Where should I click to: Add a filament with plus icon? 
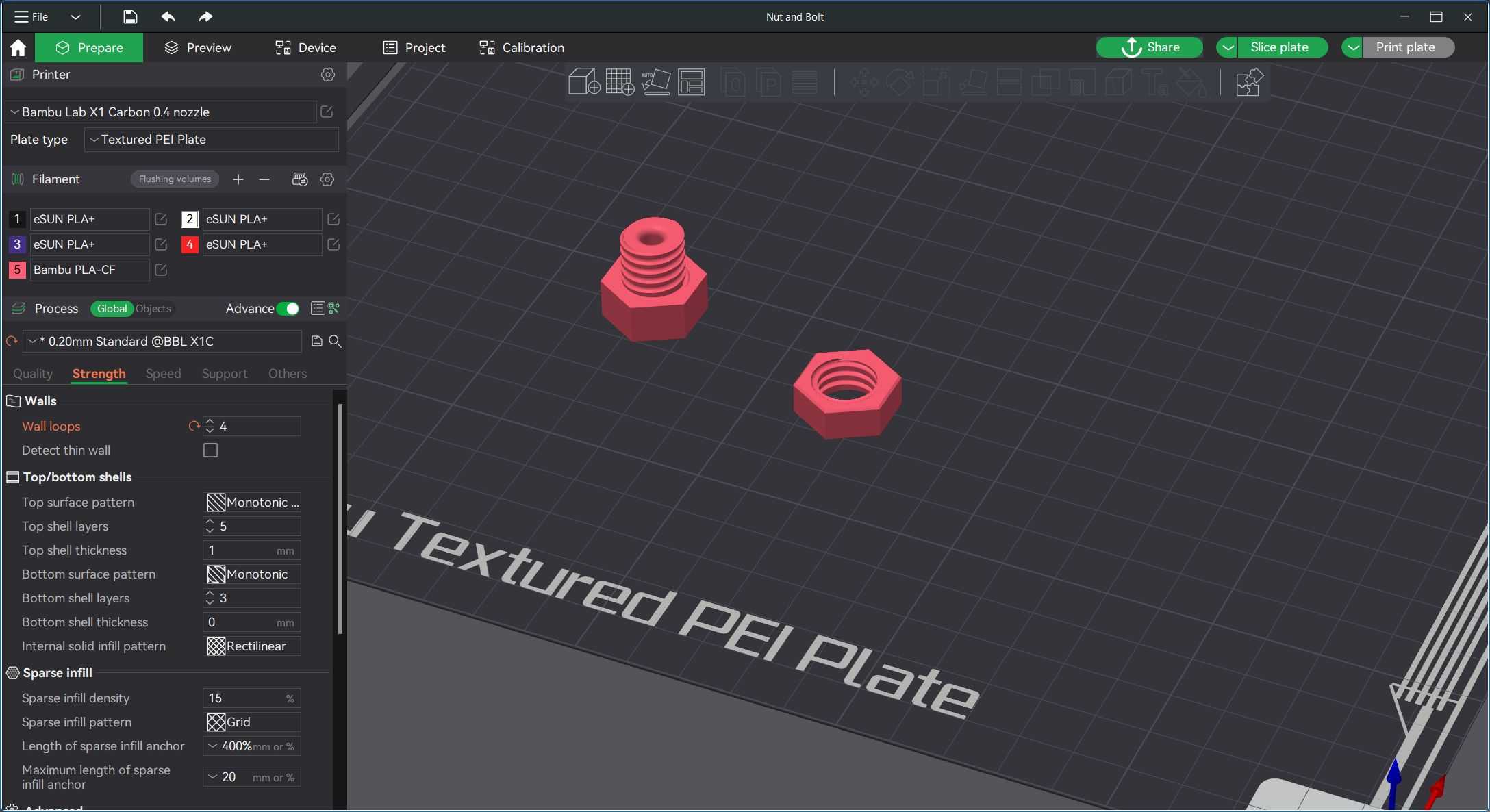click(x=238, y=179)
